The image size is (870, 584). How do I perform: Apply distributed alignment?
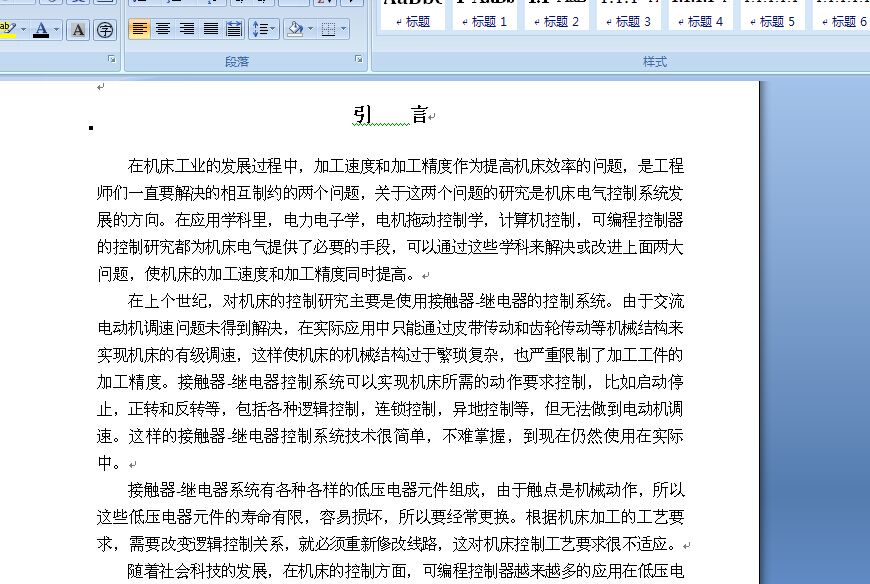click(x=234, y=29)
